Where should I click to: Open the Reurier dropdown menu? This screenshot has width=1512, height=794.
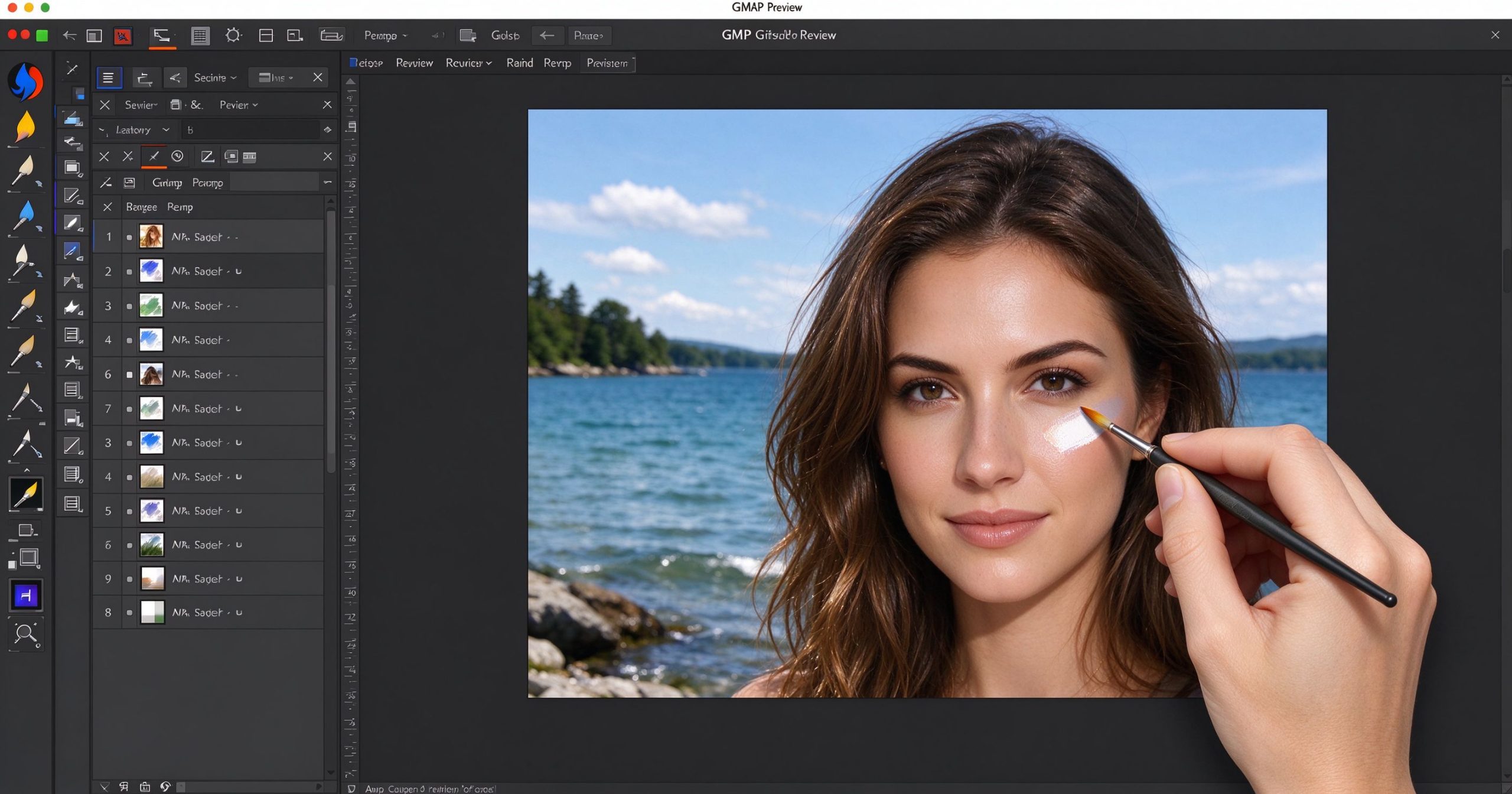click(x=468, y=63)
